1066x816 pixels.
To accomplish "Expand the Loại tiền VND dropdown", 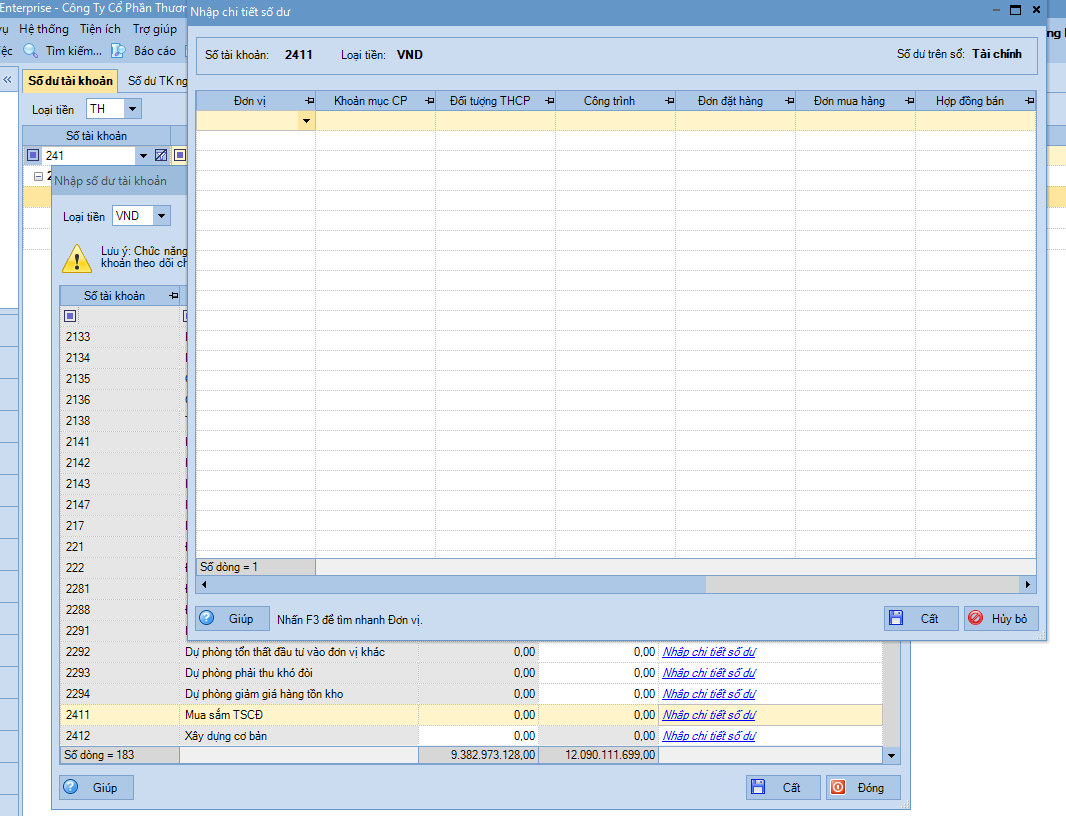I will point(161,216).
